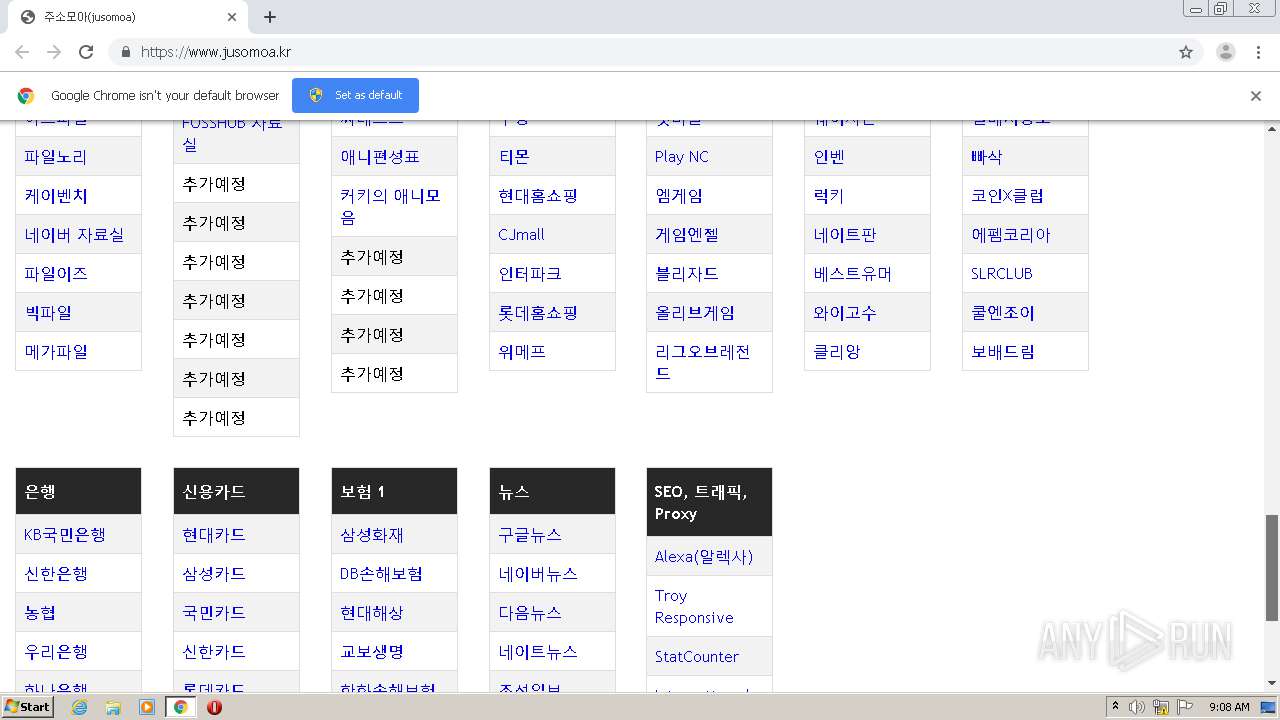The width and height of the screenshot is (1280, 720).
Task: Open the 구글뉴스 link
Action: click(530, 535)
